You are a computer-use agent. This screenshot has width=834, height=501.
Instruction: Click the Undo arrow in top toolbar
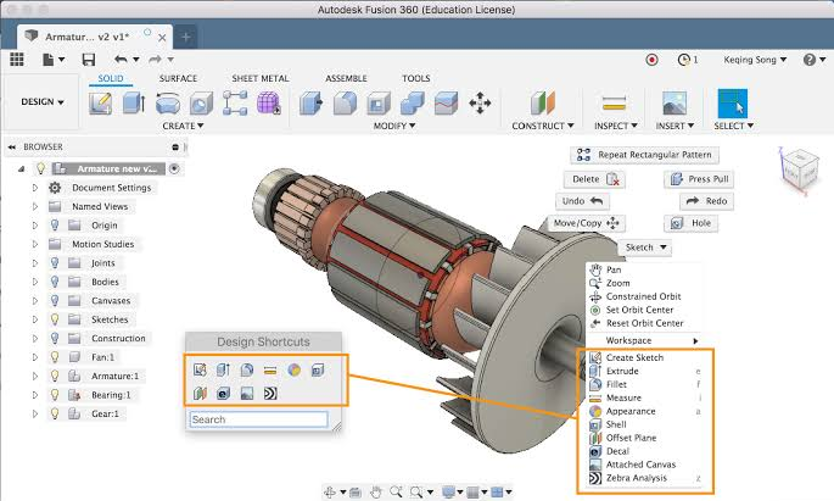tap(121, 59)
